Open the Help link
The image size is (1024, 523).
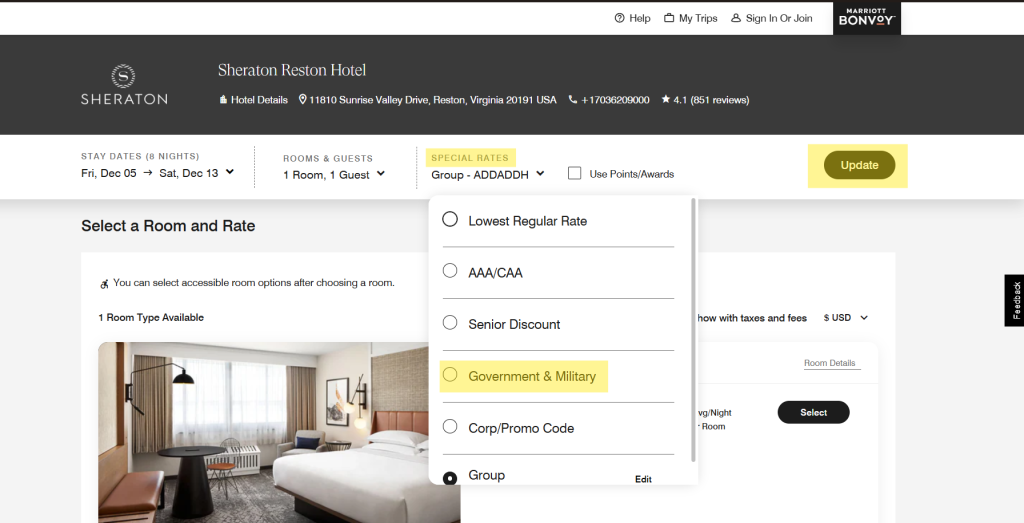click(640, 18)
